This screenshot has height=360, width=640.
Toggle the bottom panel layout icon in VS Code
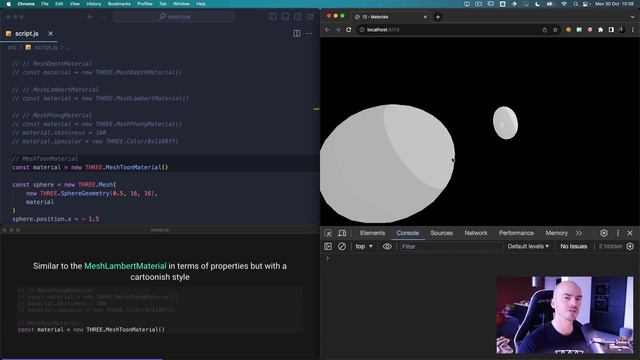click(x=285, y=17)
